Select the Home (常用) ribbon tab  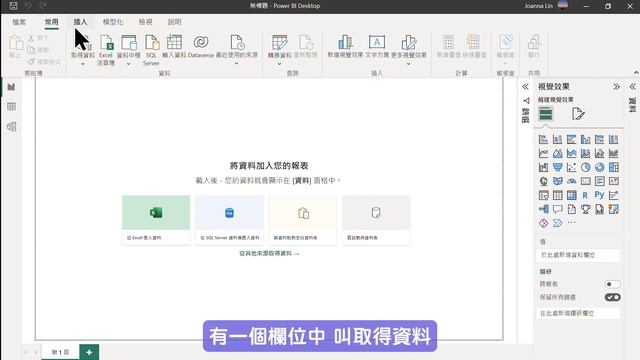coord(51,22)
